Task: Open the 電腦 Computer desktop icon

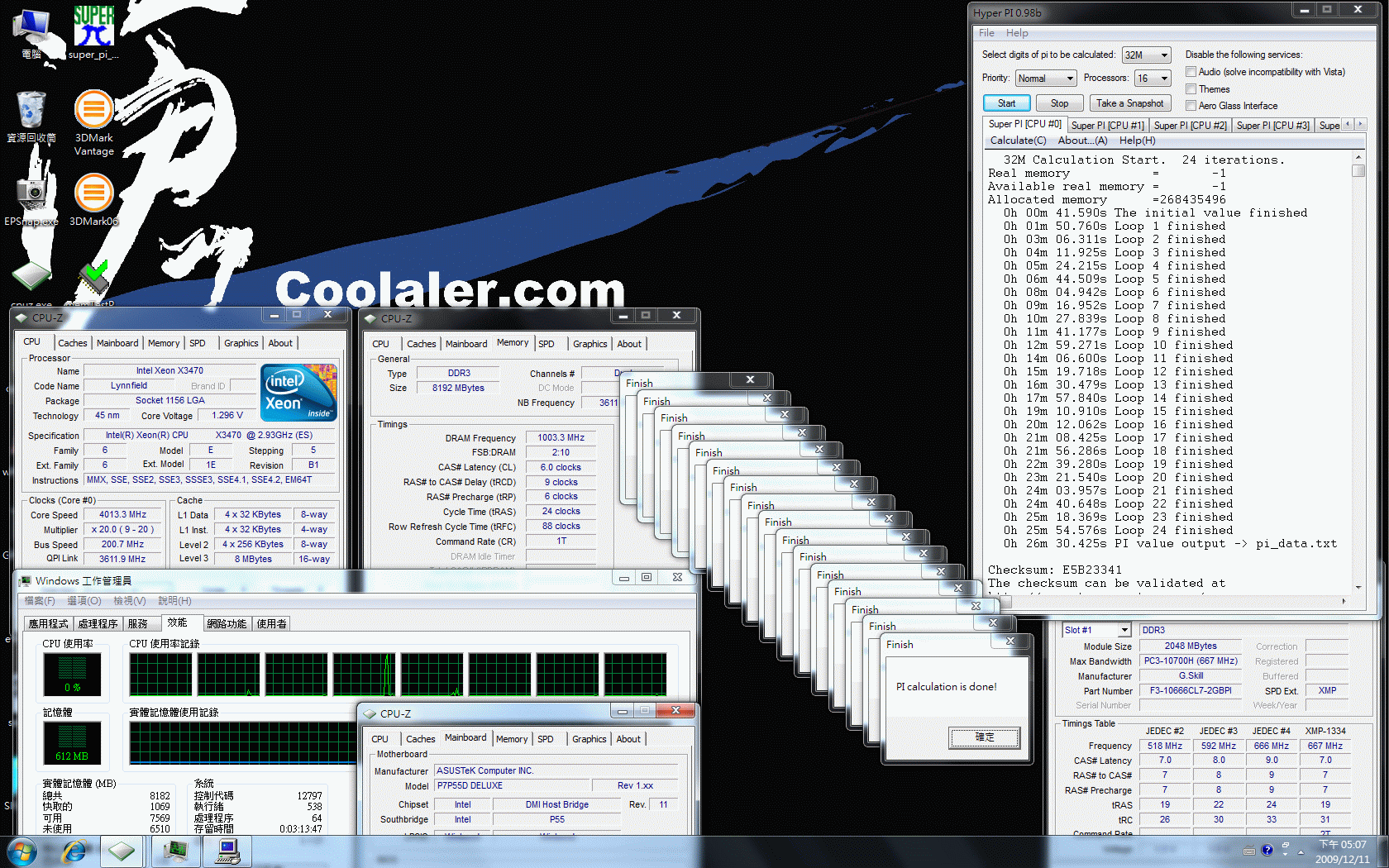Action: coord(31,33)
